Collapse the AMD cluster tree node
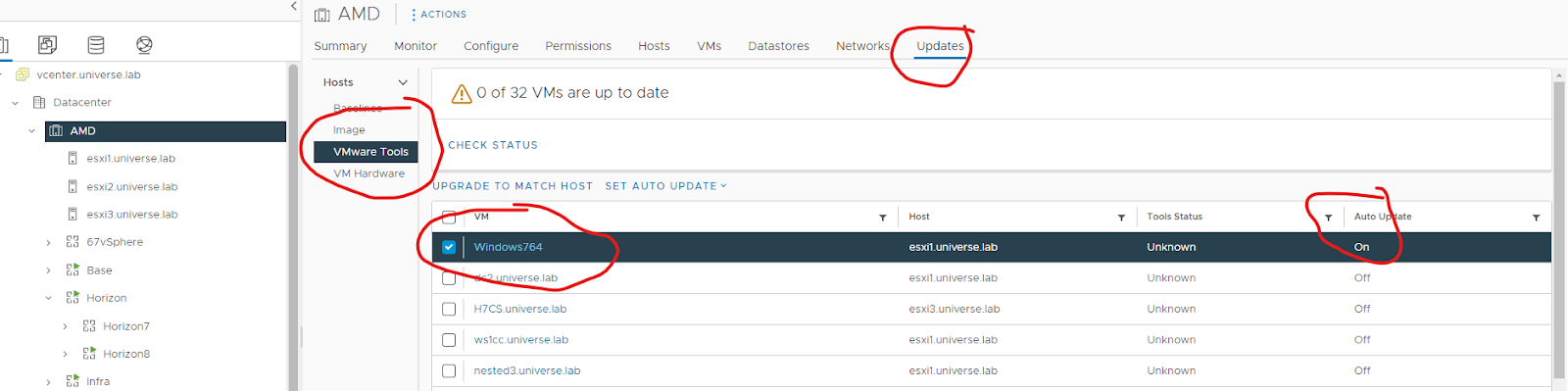Viewport: 1568px width, 391px height. click(x=31, y=130)
